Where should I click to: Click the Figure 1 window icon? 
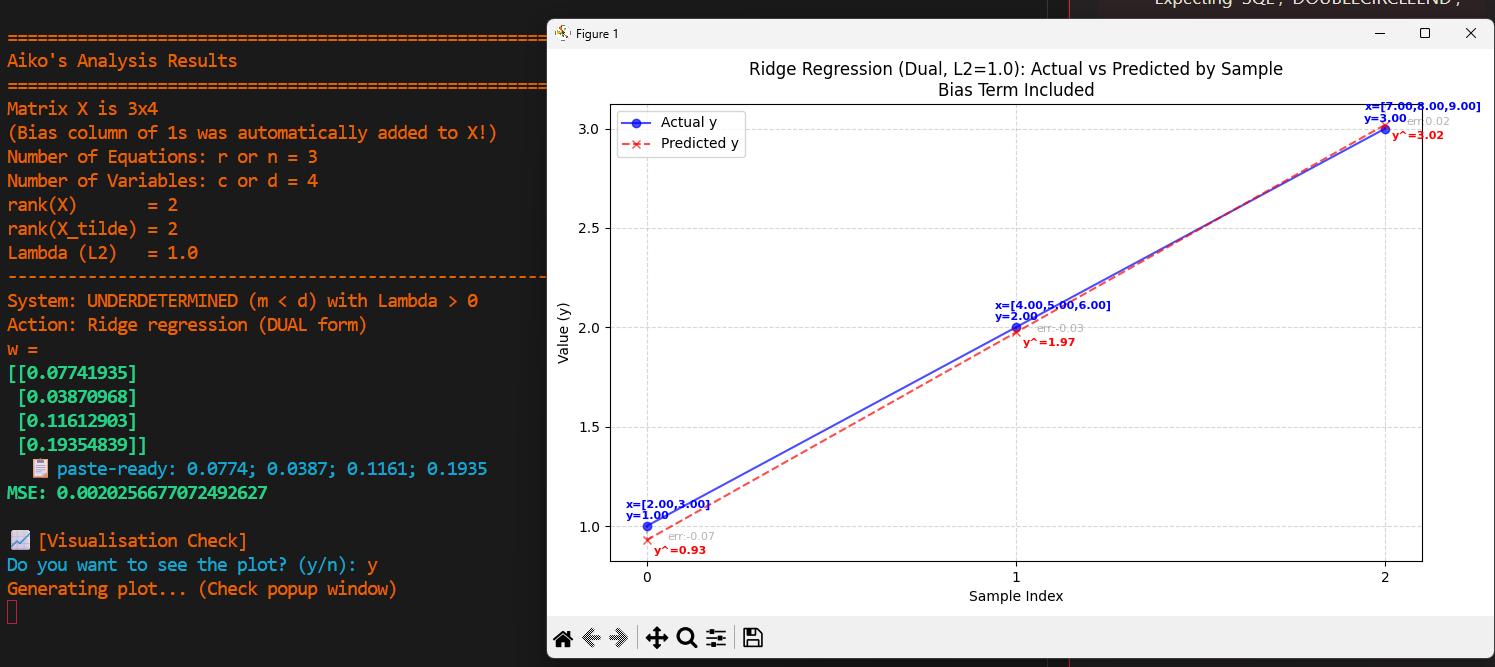563,33
